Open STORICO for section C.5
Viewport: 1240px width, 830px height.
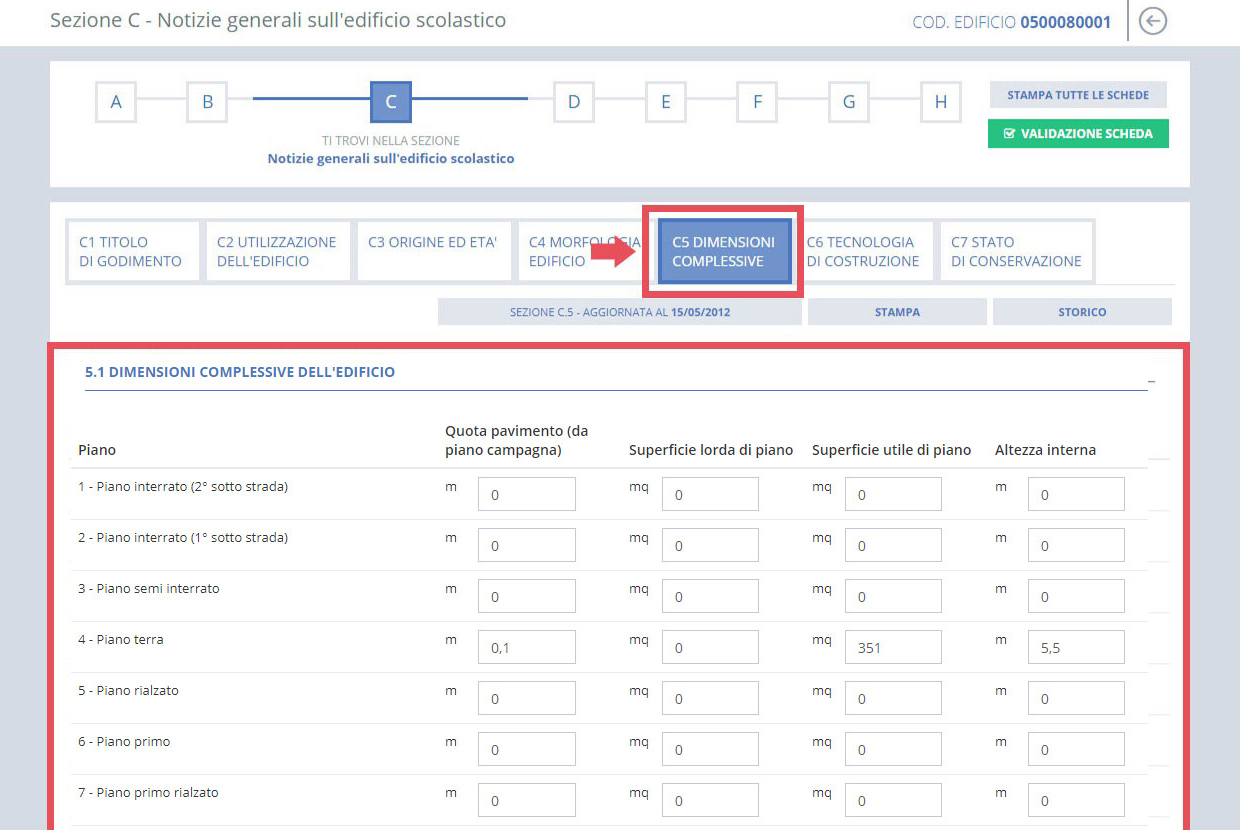(1082, 311)
